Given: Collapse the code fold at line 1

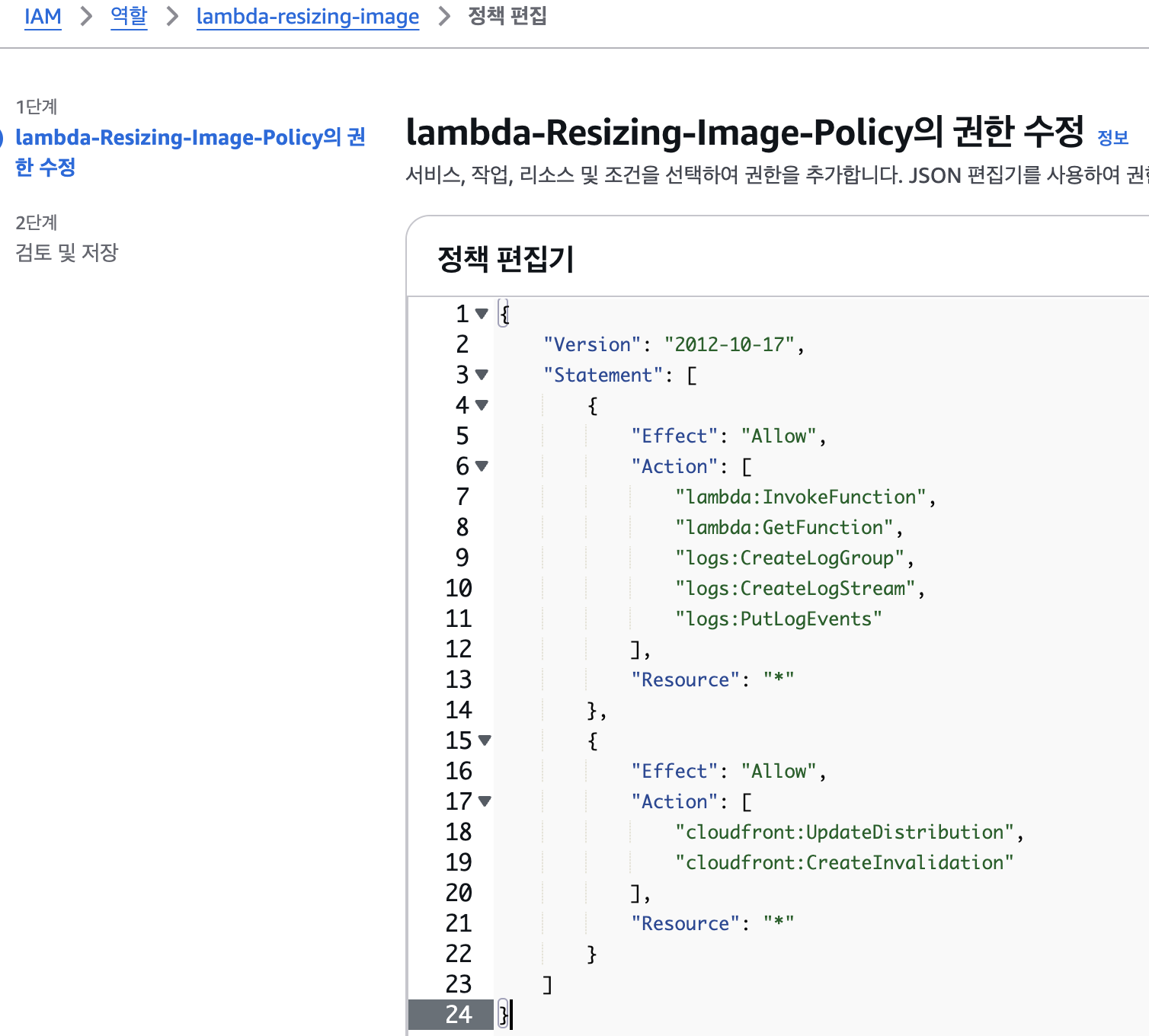Looking at the screenshot, I should click(x=482, y=314).
